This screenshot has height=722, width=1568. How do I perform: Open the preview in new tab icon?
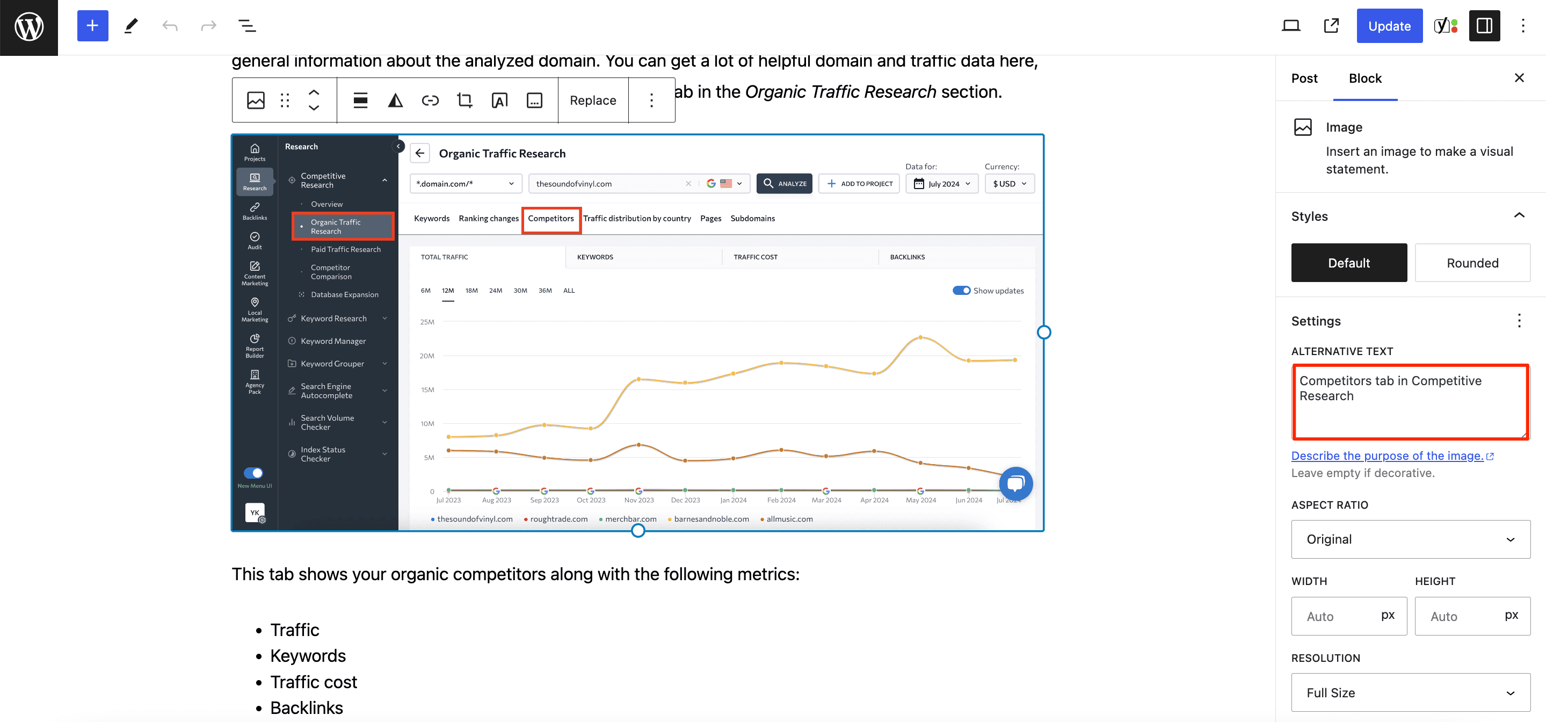pyautogui.click(x=1331, y=26)
